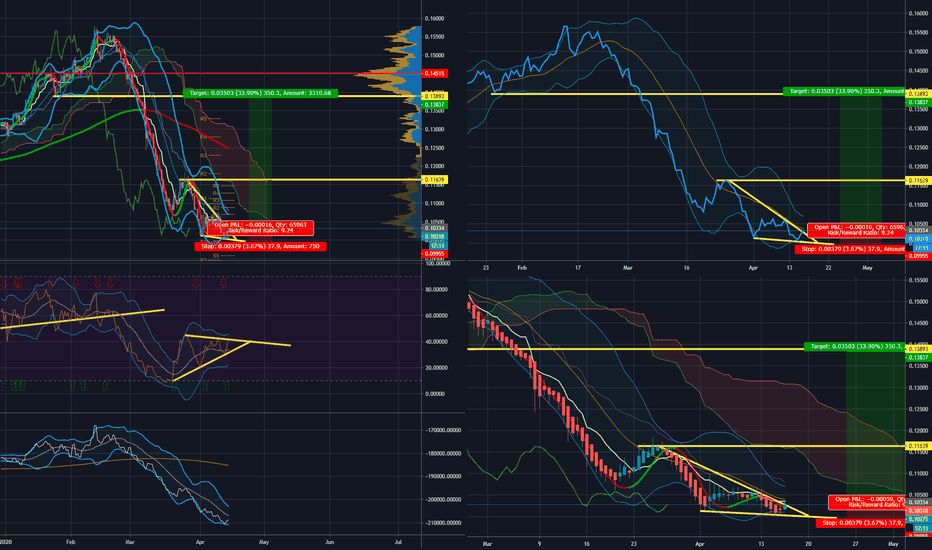The width and height of the screenshot is (932, 550).
Task: Select the yellow 0.11639 price tag in the top-left chart
Action: (x=434, y=180)
